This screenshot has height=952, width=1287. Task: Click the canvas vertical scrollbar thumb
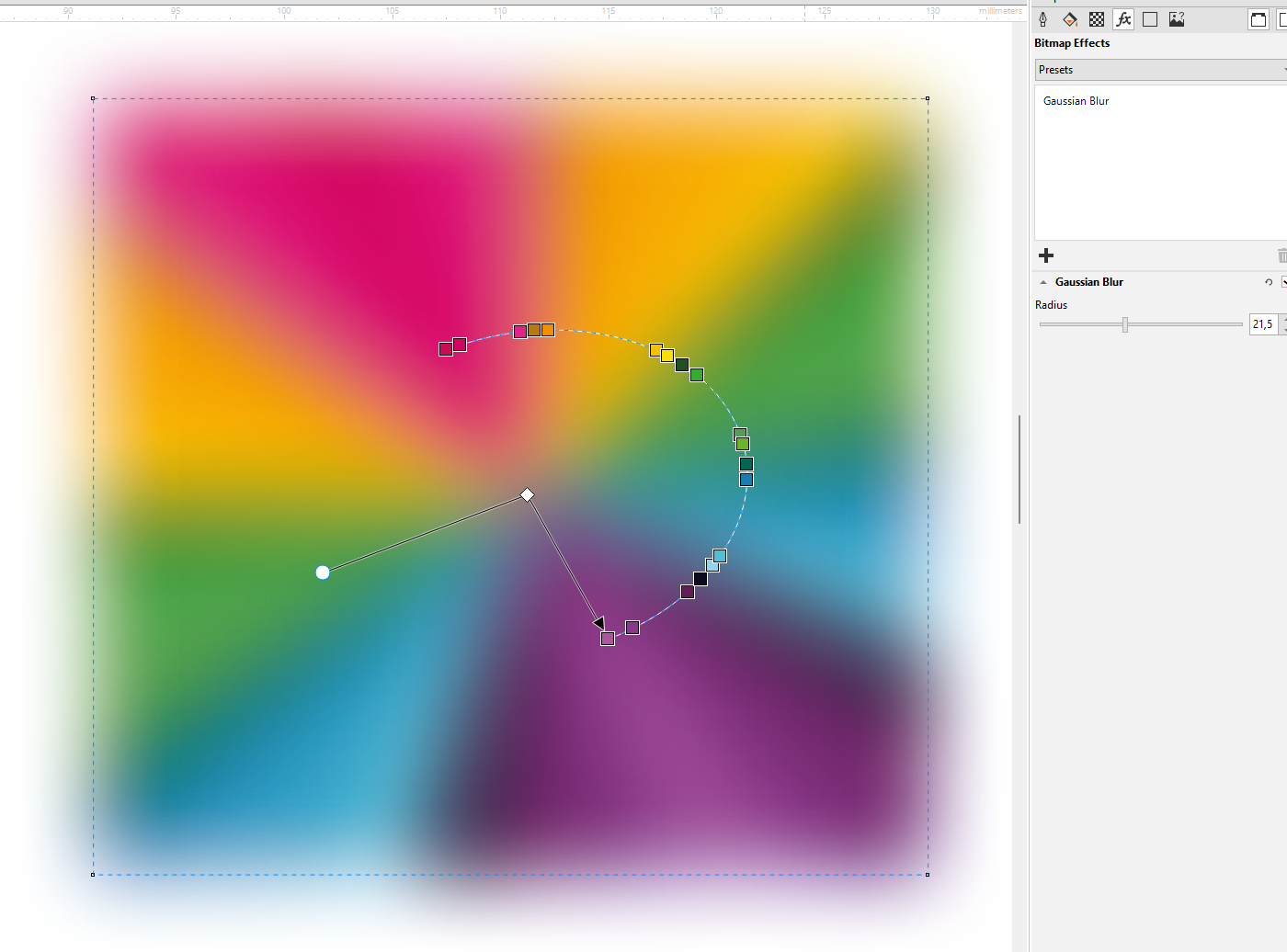[x=1019, y=469]
